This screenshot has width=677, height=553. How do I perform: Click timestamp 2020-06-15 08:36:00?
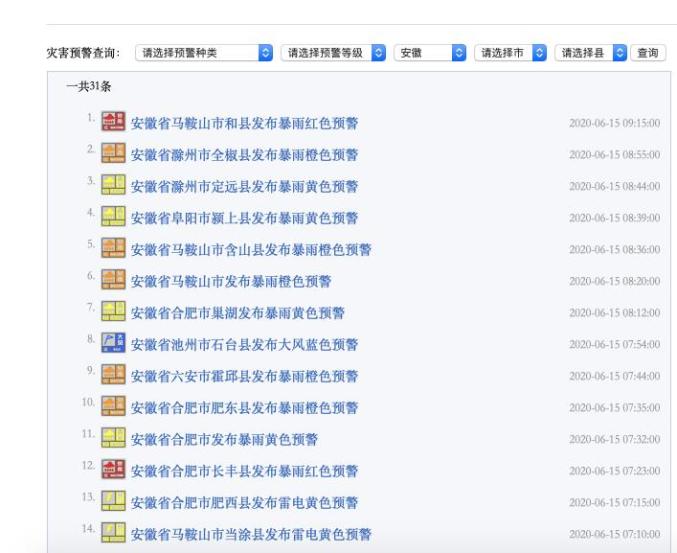[x=614, y=250]
